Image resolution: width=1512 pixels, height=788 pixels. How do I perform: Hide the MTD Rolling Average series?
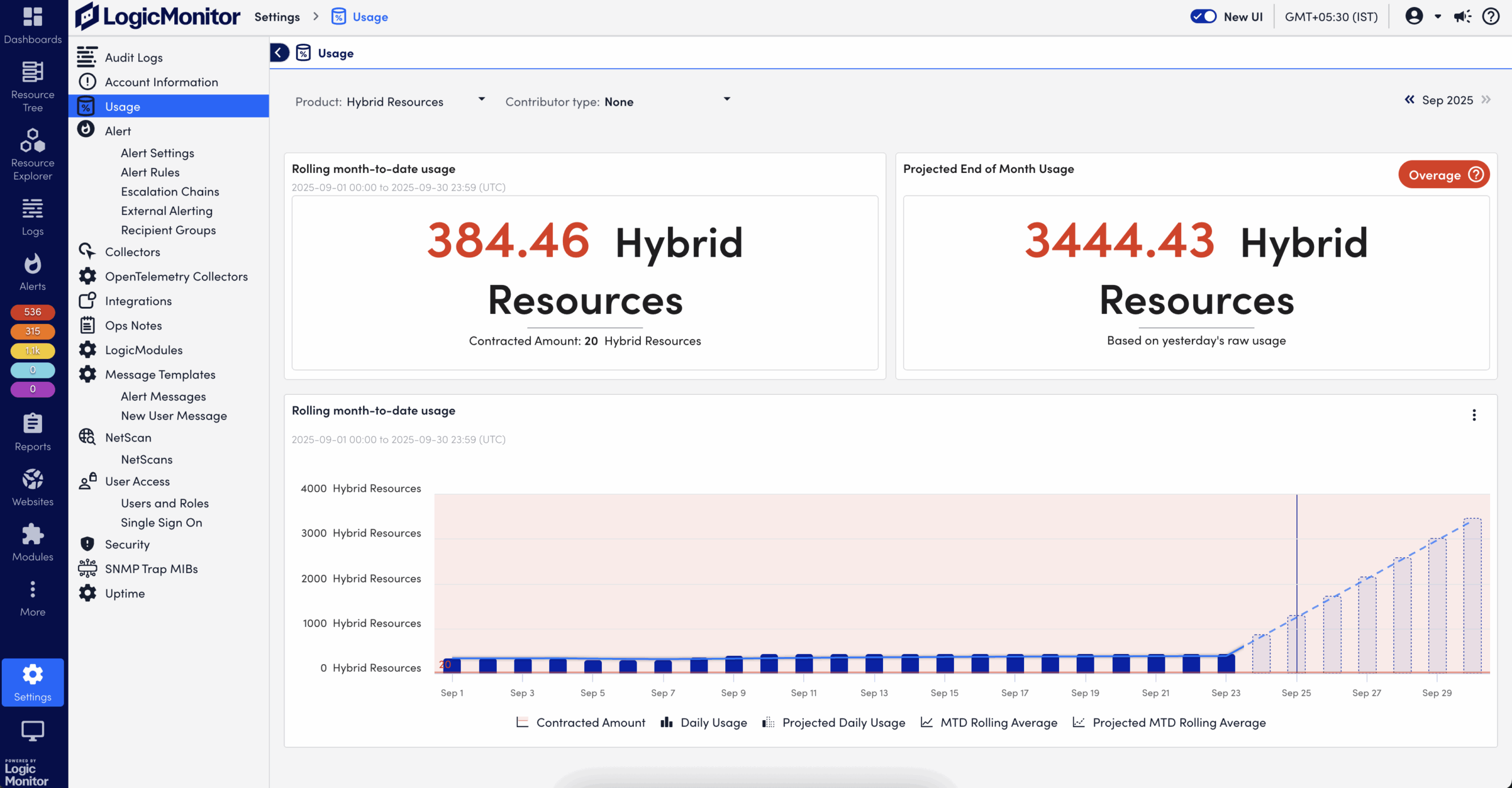tap(989, 722)
